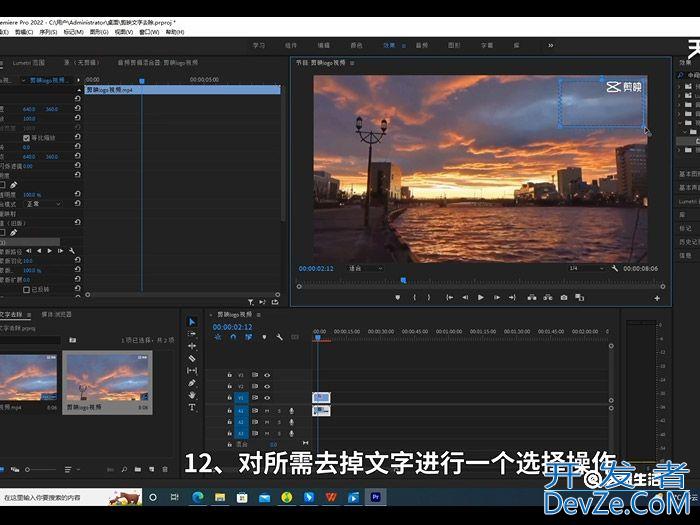Select the Ripple Edit tool
This screenshot has height=525, width=700.
click(192, 346)
